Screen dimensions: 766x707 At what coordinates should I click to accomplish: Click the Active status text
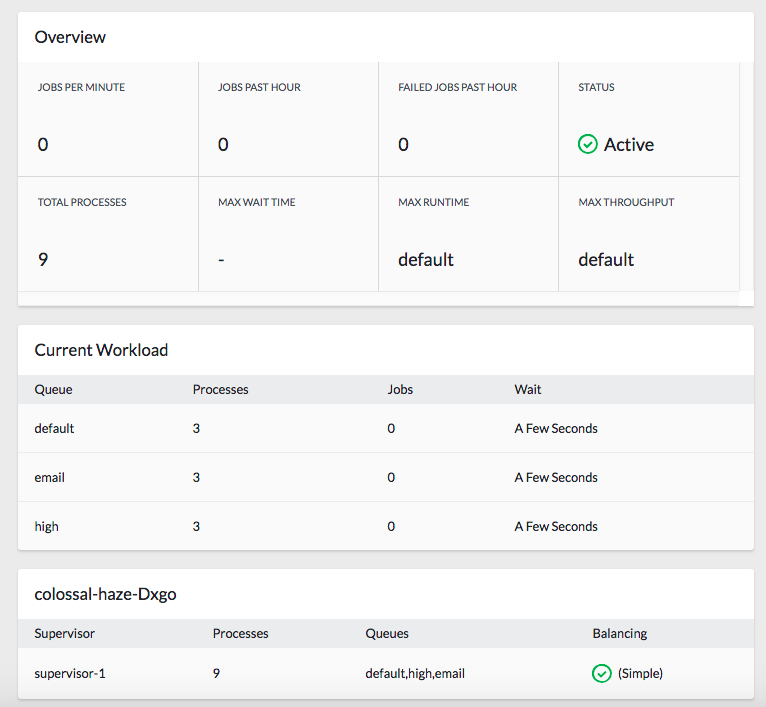629,145
